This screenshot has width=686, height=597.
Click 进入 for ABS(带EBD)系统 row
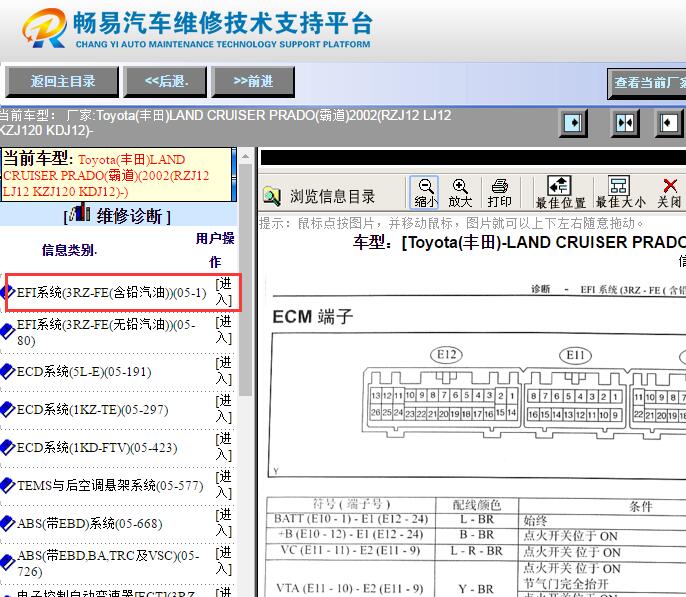click(224, 523)
